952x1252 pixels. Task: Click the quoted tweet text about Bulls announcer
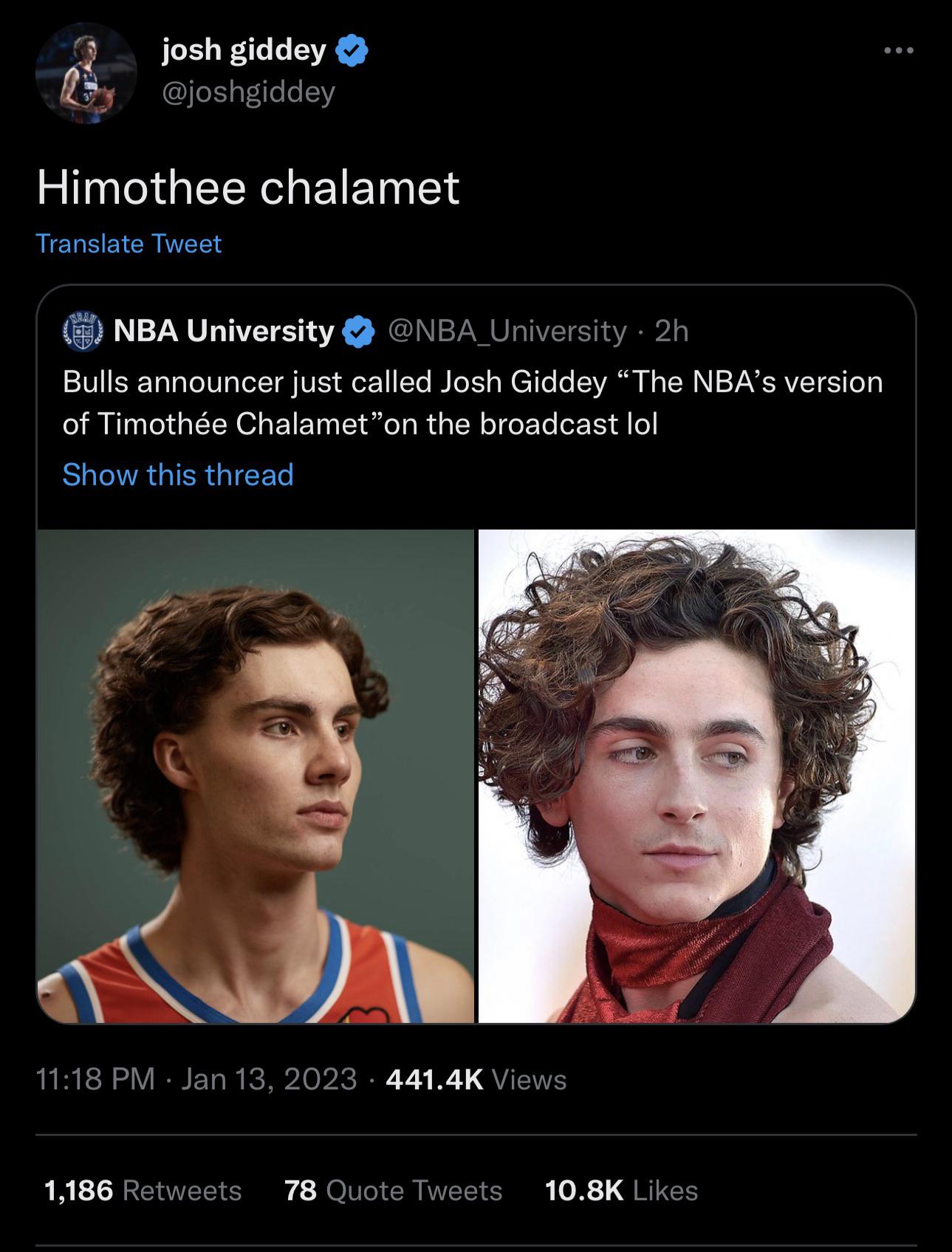click(x=473, y=403)
